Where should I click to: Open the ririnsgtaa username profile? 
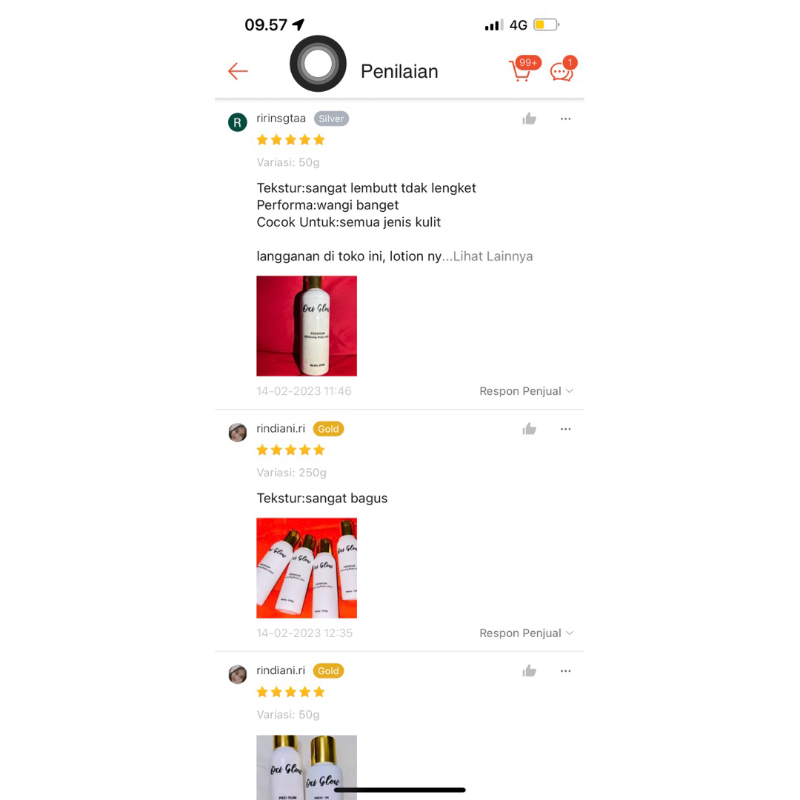click(281, 118)
